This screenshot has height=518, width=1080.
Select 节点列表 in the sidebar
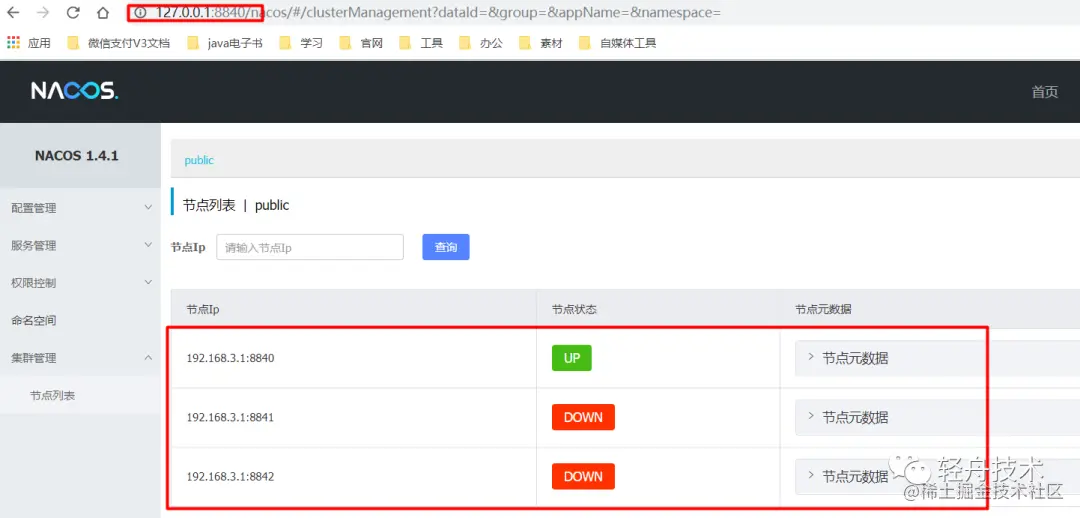coord(81,395)
